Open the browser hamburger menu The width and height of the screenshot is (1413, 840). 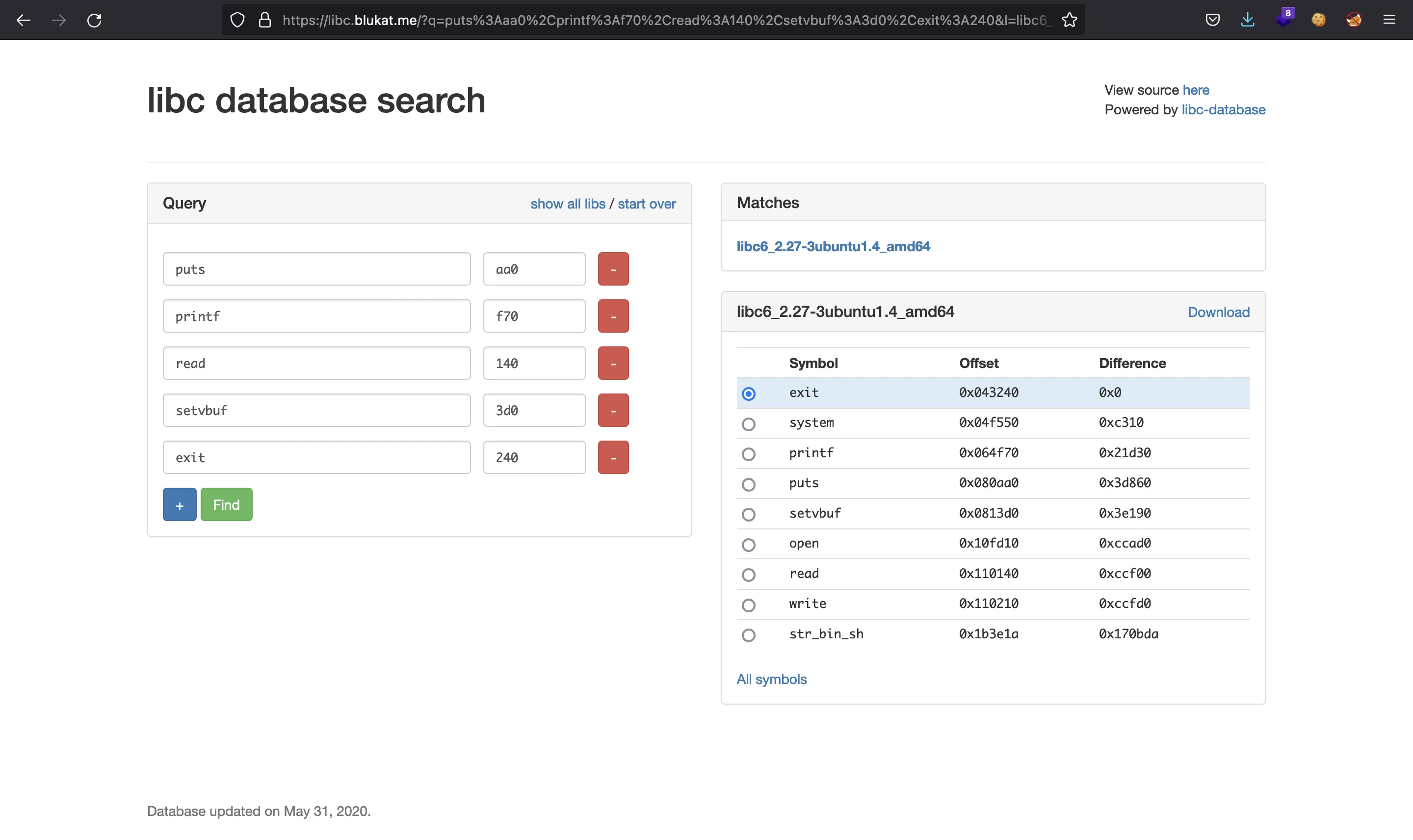tap(1389, 21)
